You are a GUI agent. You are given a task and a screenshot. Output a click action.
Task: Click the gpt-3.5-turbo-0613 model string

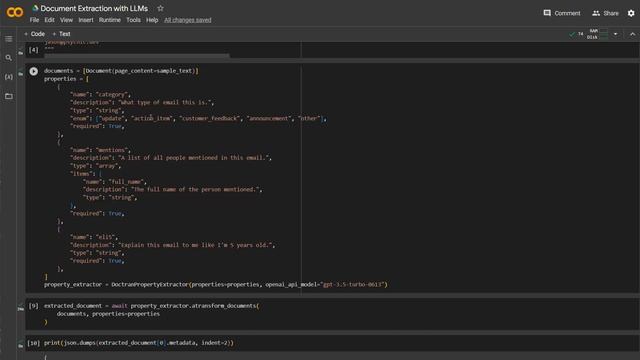pyautogui.click(x=353, y=284)
